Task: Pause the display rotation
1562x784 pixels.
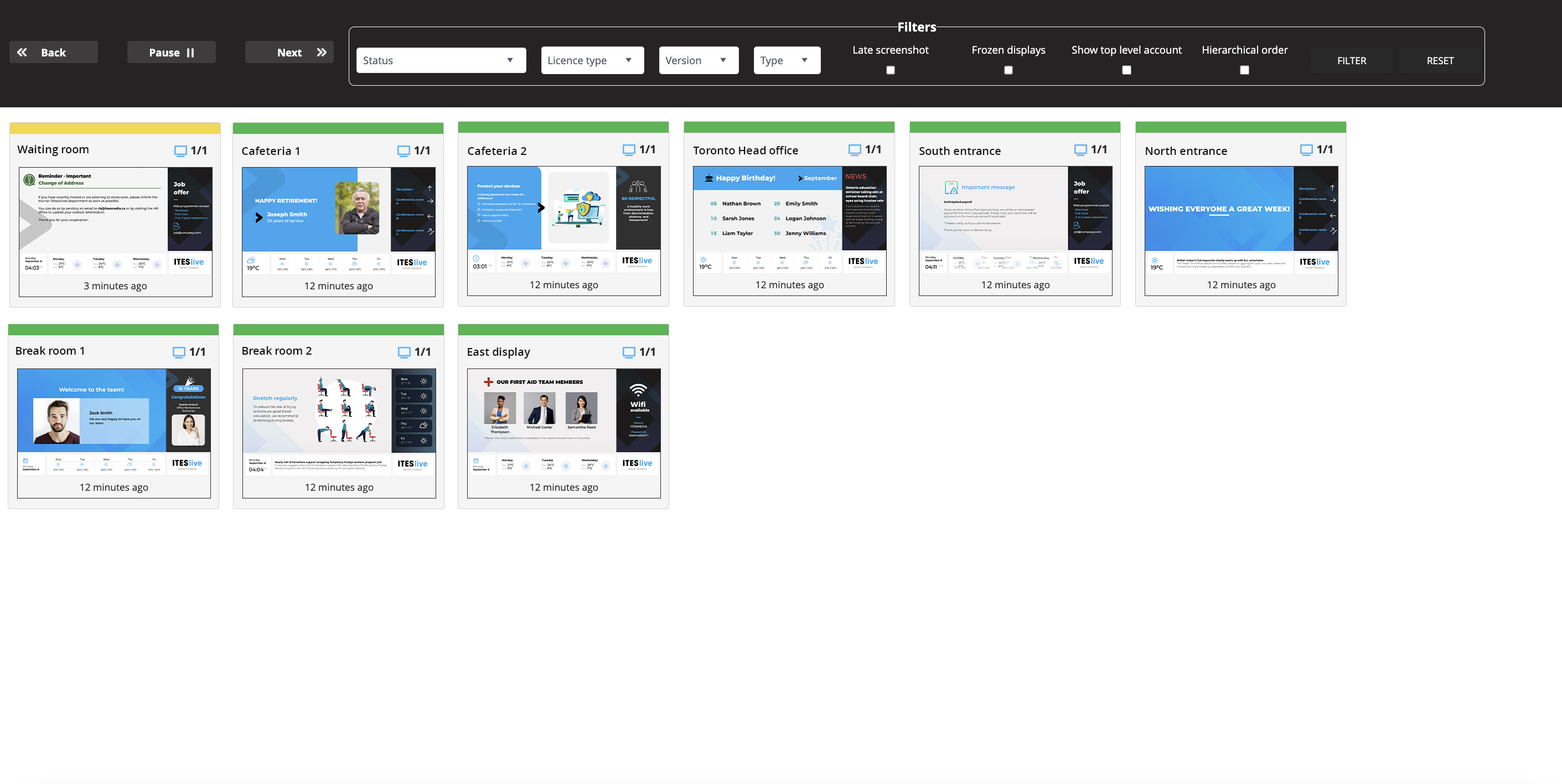Action: (171, 53)
